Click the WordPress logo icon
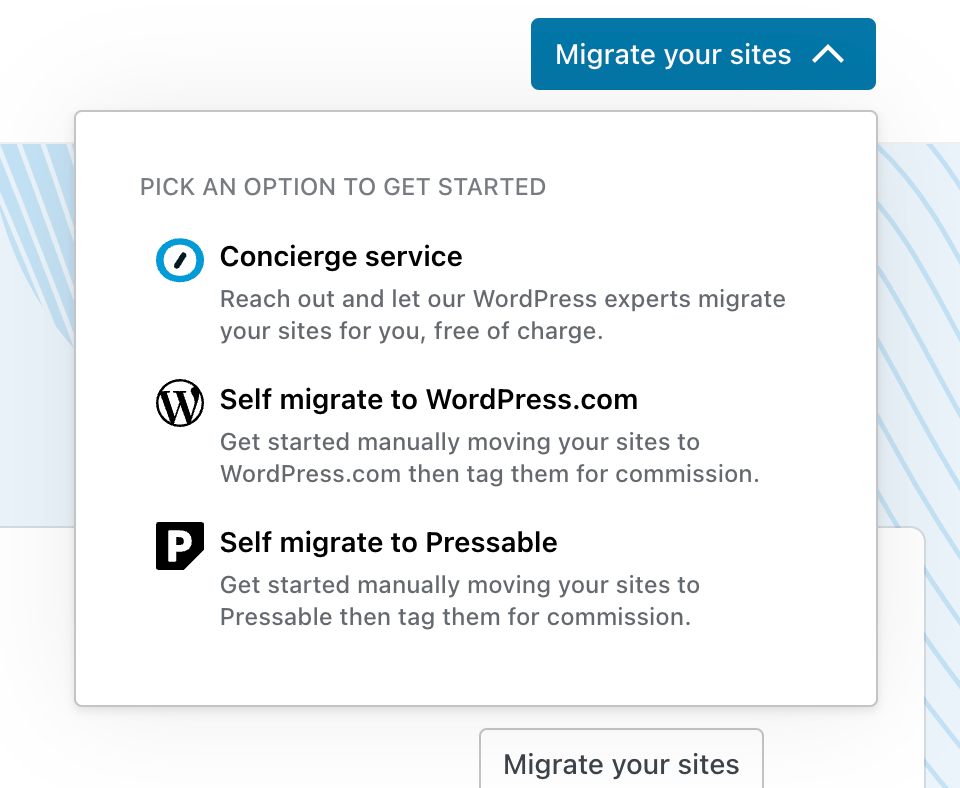This screenshot has height=788, width=960. click(x=180, y=404)
